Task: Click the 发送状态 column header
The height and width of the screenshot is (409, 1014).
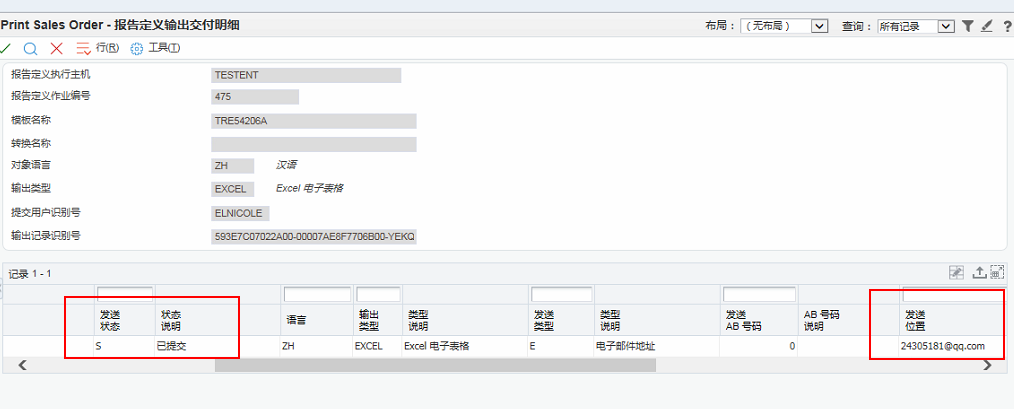Action: [x=125, y=320]
